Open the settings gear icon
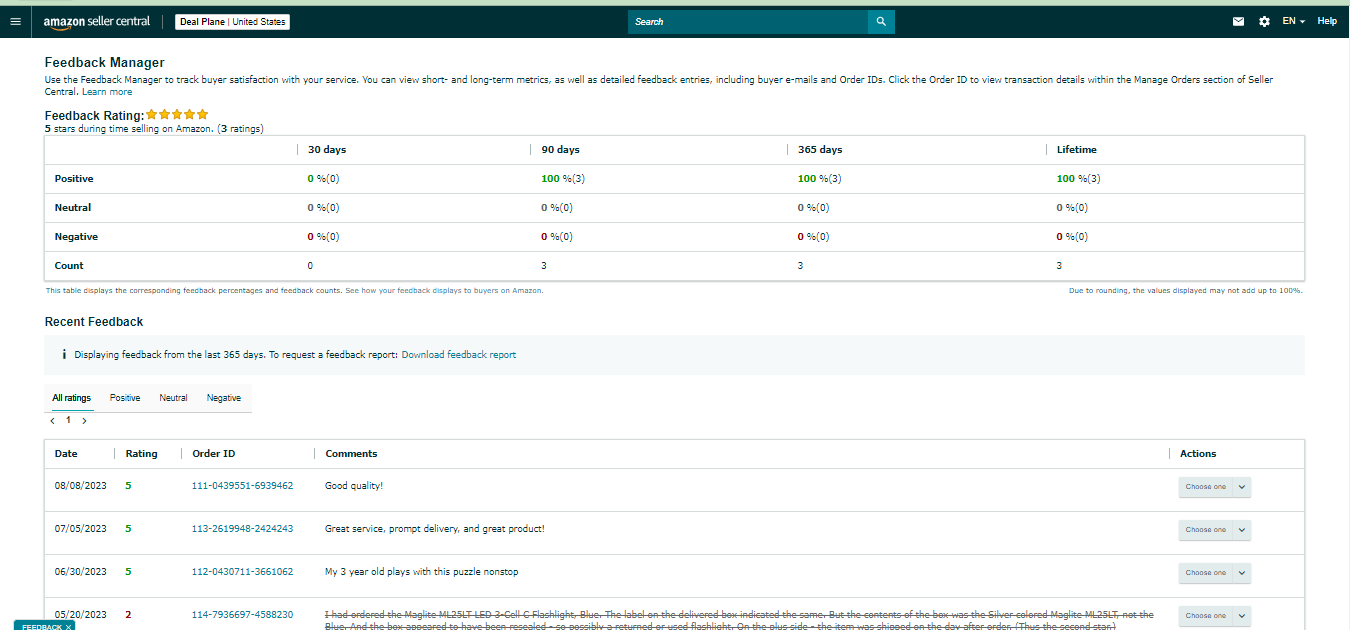Viewport: 1350px width, 630px height. (x=1264, y=21)
